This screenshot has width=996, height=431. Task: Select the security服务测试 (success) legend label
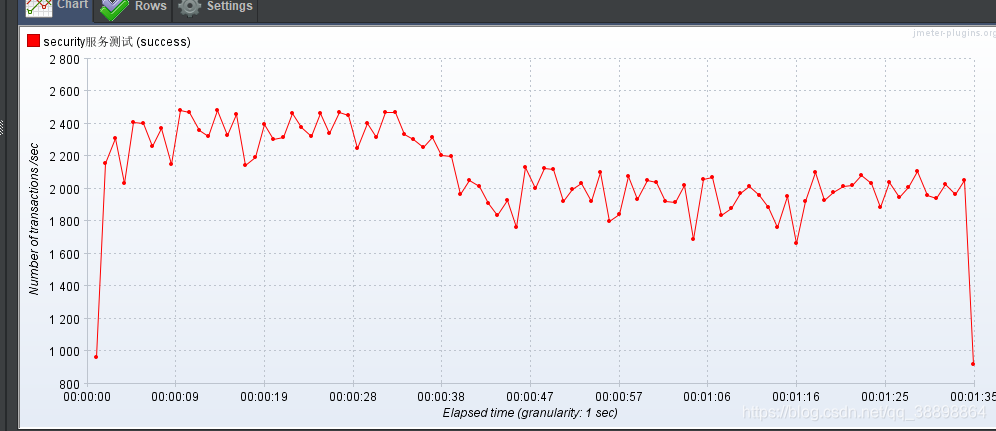tap(117, 42)
